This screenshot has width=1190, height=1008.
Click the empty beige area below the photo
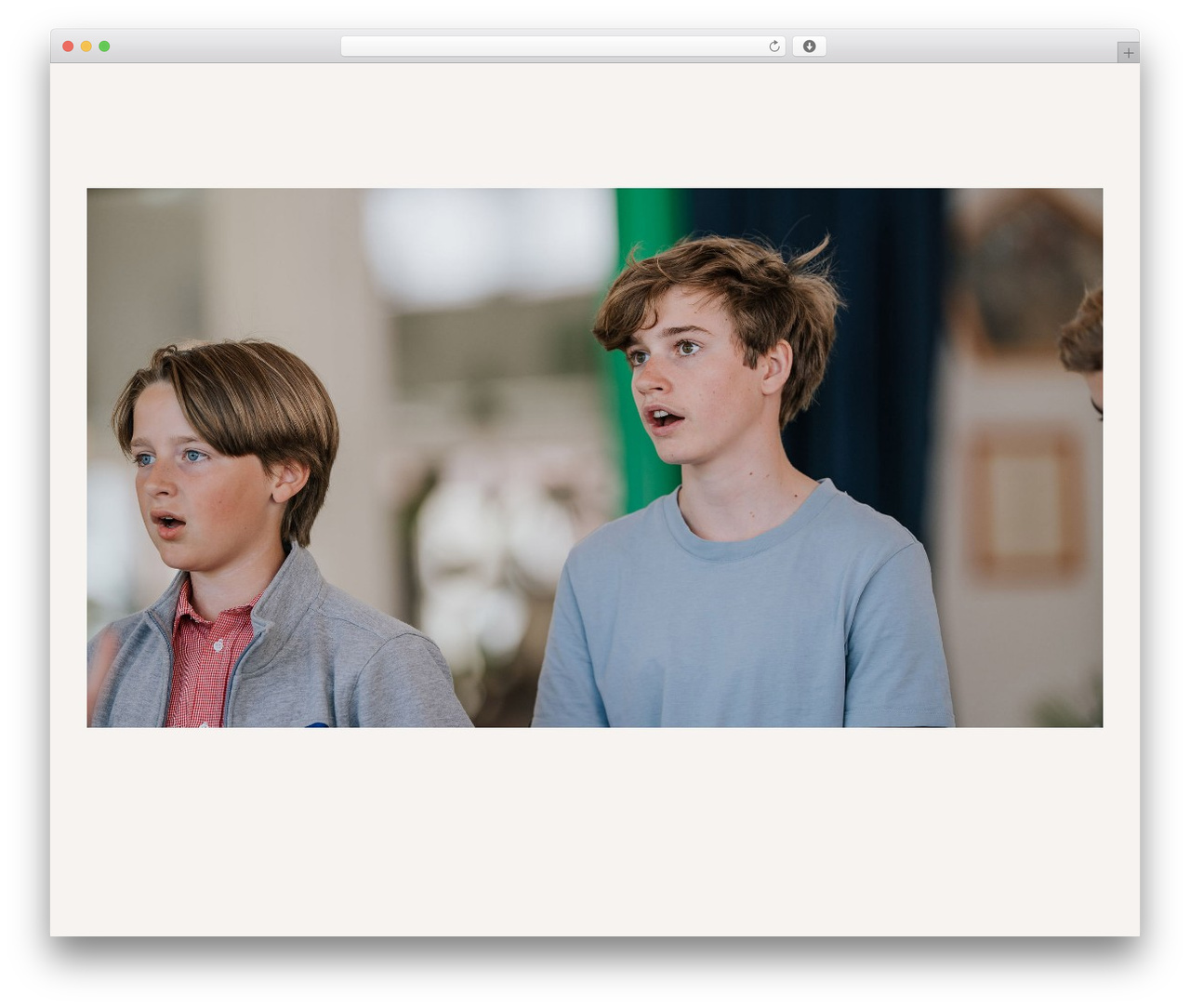click(595, 831)
